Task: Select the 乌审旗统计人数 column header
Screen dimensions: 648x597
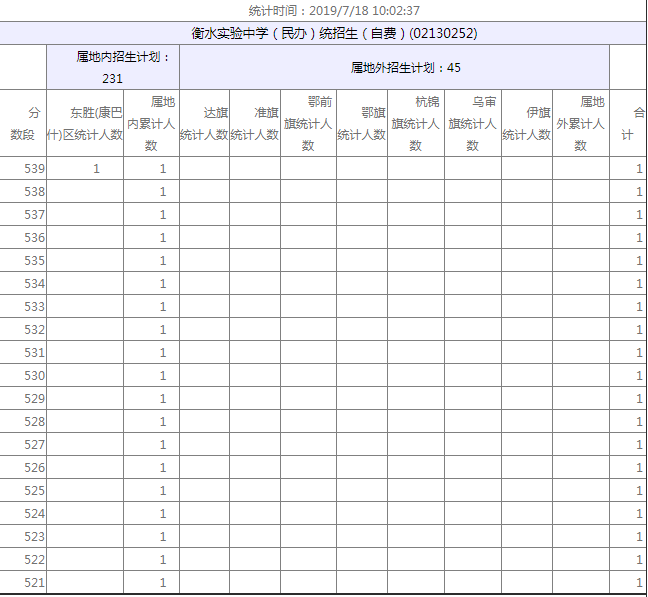Action: tap(473, 124)
